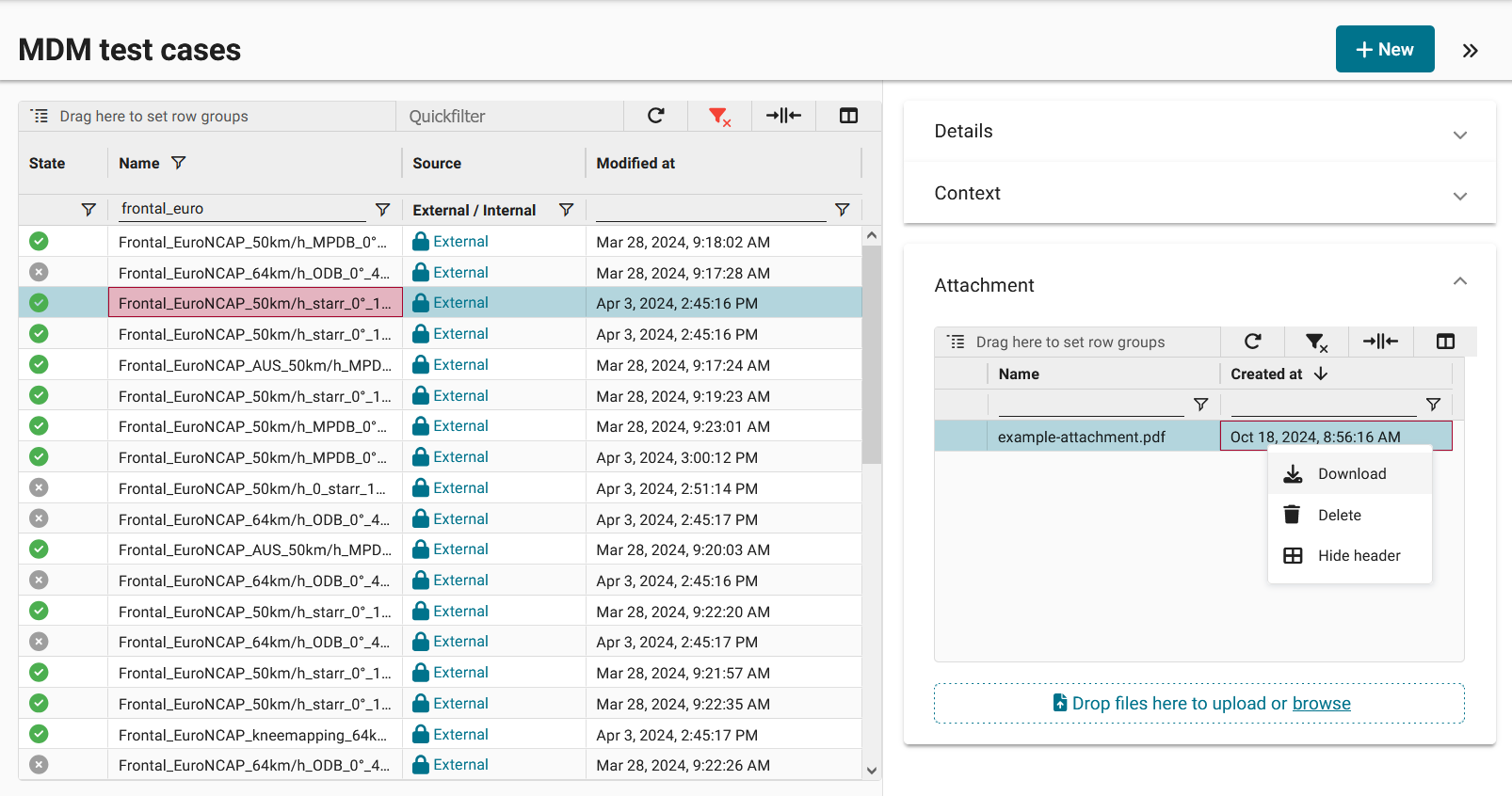Select Frontal_EuroNCAP_kneemapping_64k row
This screenshot has height=796, width=1512.
440,734
